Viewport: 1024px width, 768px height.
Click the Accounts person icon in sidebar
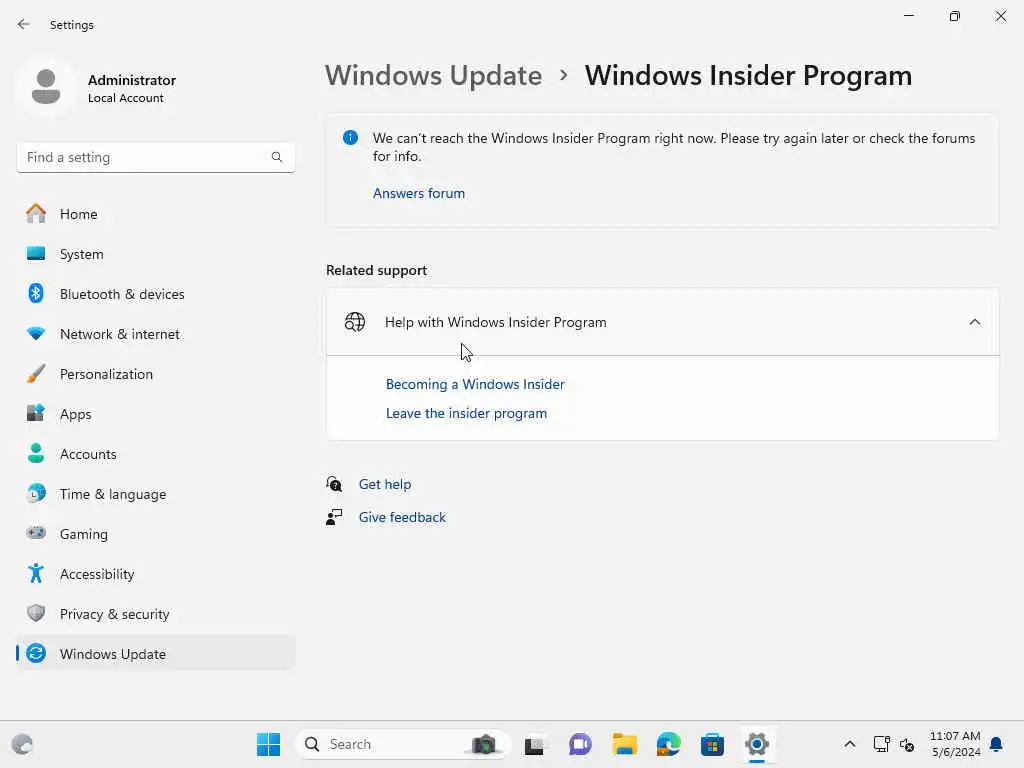36,453
